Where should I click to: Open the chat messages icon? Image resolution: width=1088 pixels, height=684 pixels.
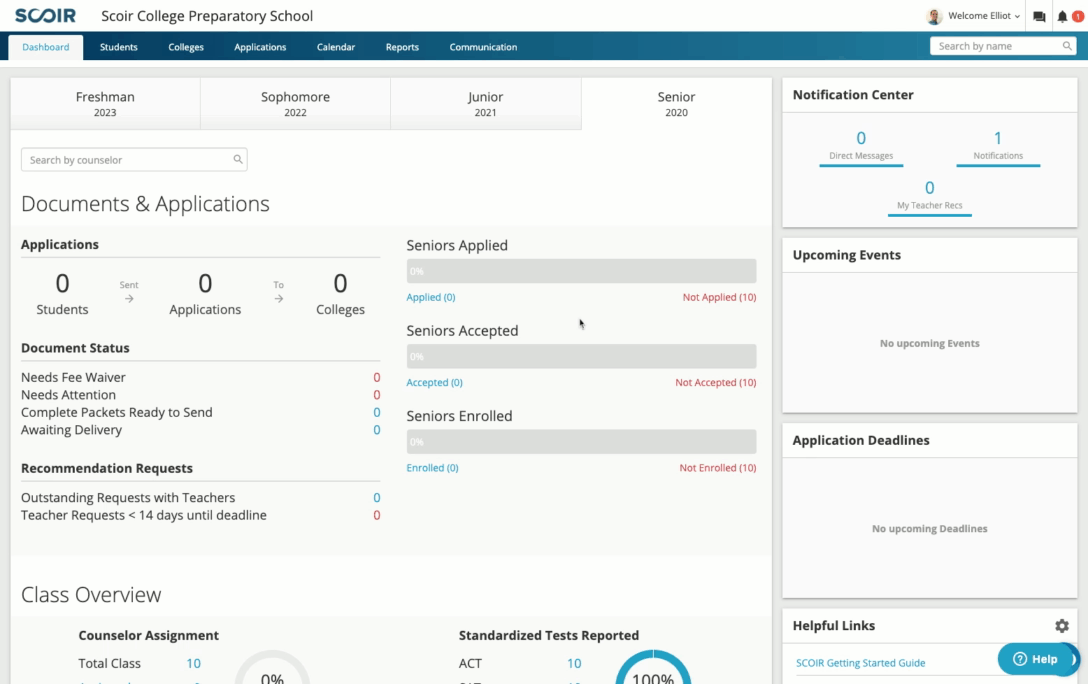[x=1039, y=17]
